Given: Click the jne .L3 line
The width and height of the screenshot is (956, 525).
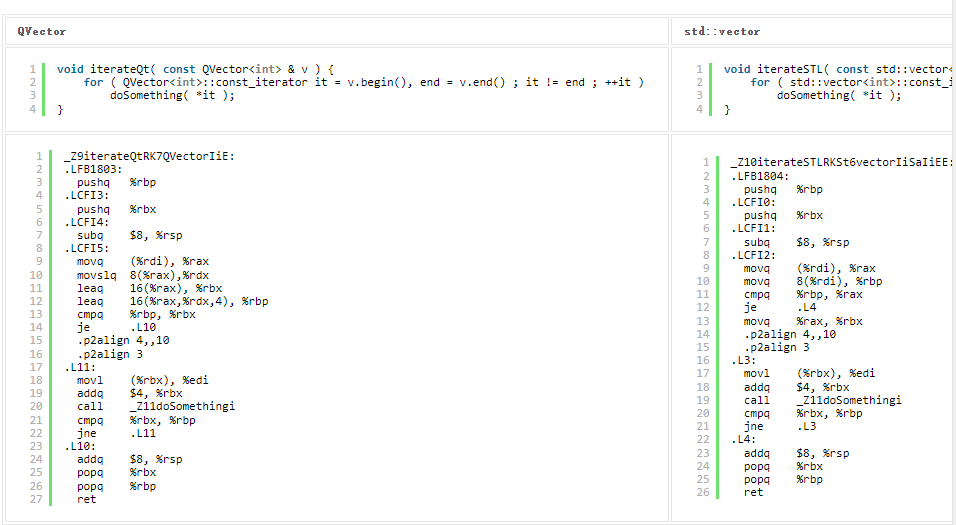Looking at the screenshot, I should tap(780, 426).
